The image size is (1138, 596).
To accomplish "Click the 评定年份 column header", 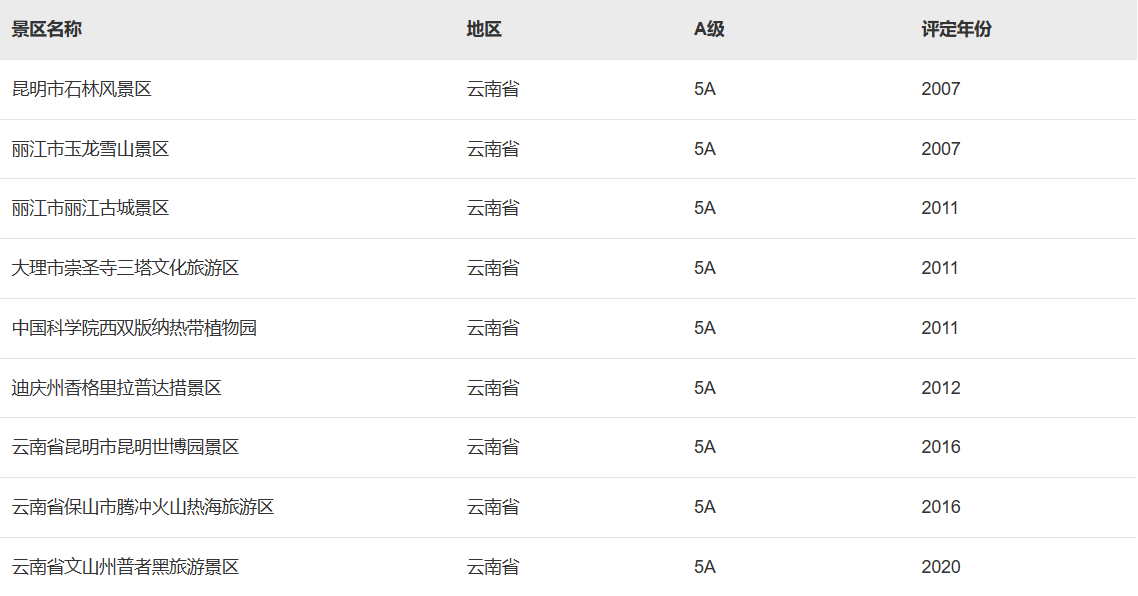I will pyautogui.click(x=956, y=29).
